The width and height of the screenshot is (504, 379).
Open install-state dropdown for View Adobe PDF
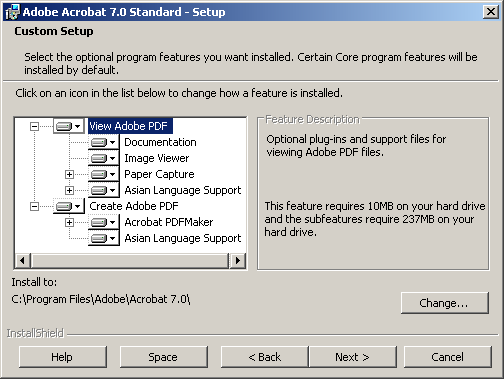[69, 126]
